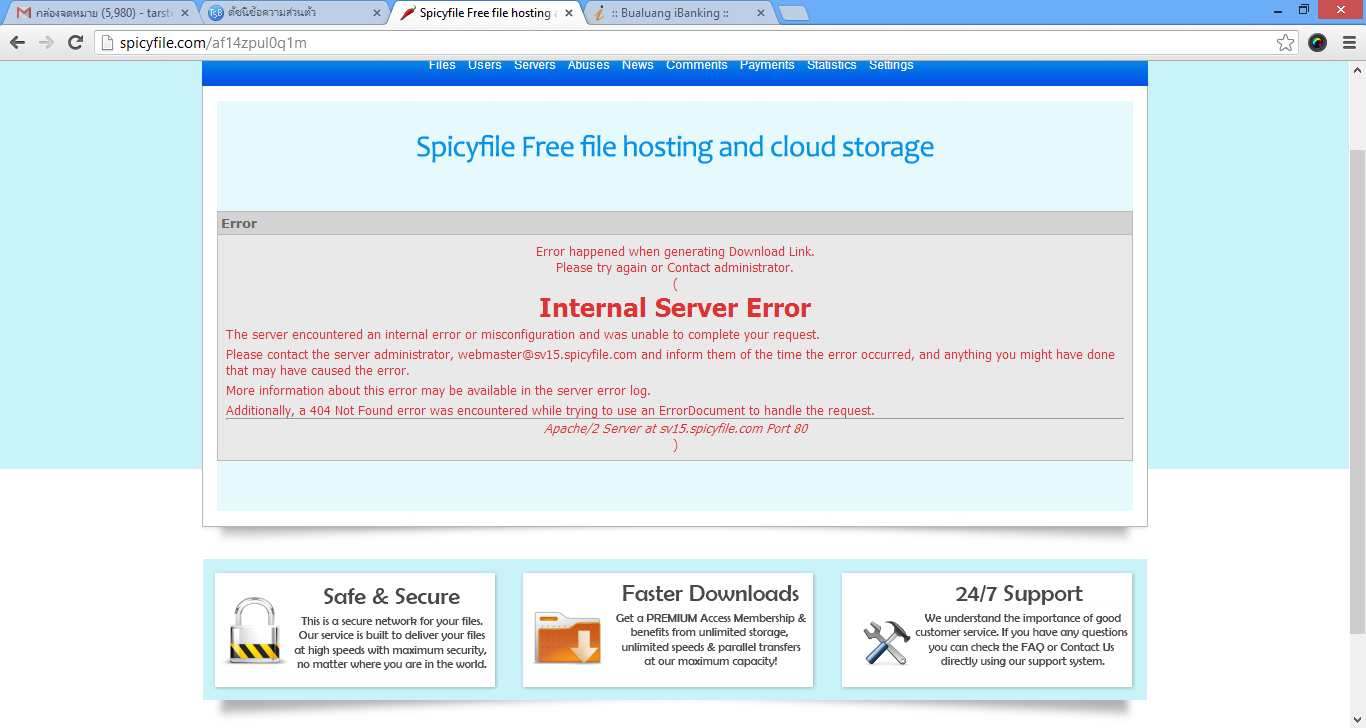Close the Bualuang iBanking tab

point(761,13)
